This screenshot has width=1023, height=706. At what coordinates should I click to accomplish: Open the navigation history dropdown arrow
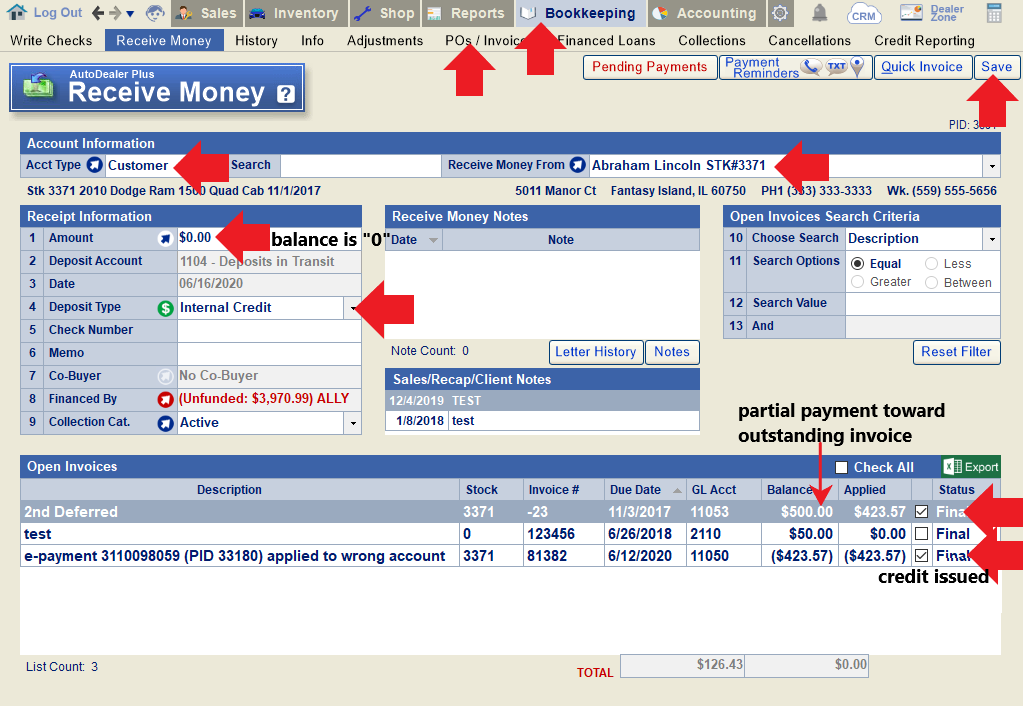point(130,14)
